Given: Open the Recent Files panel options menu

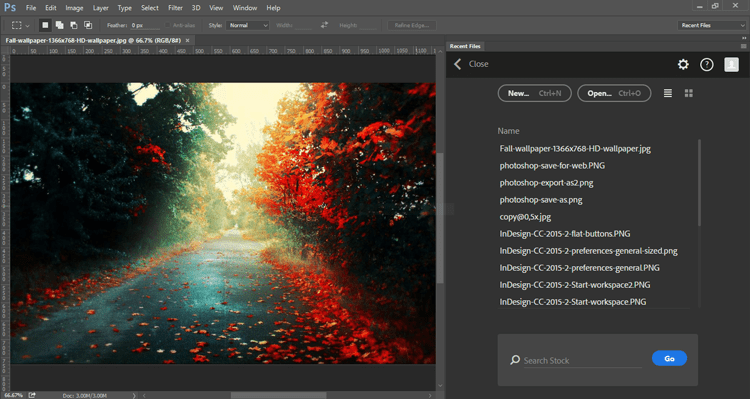Looking at the screenshot, I should (743, 46).
